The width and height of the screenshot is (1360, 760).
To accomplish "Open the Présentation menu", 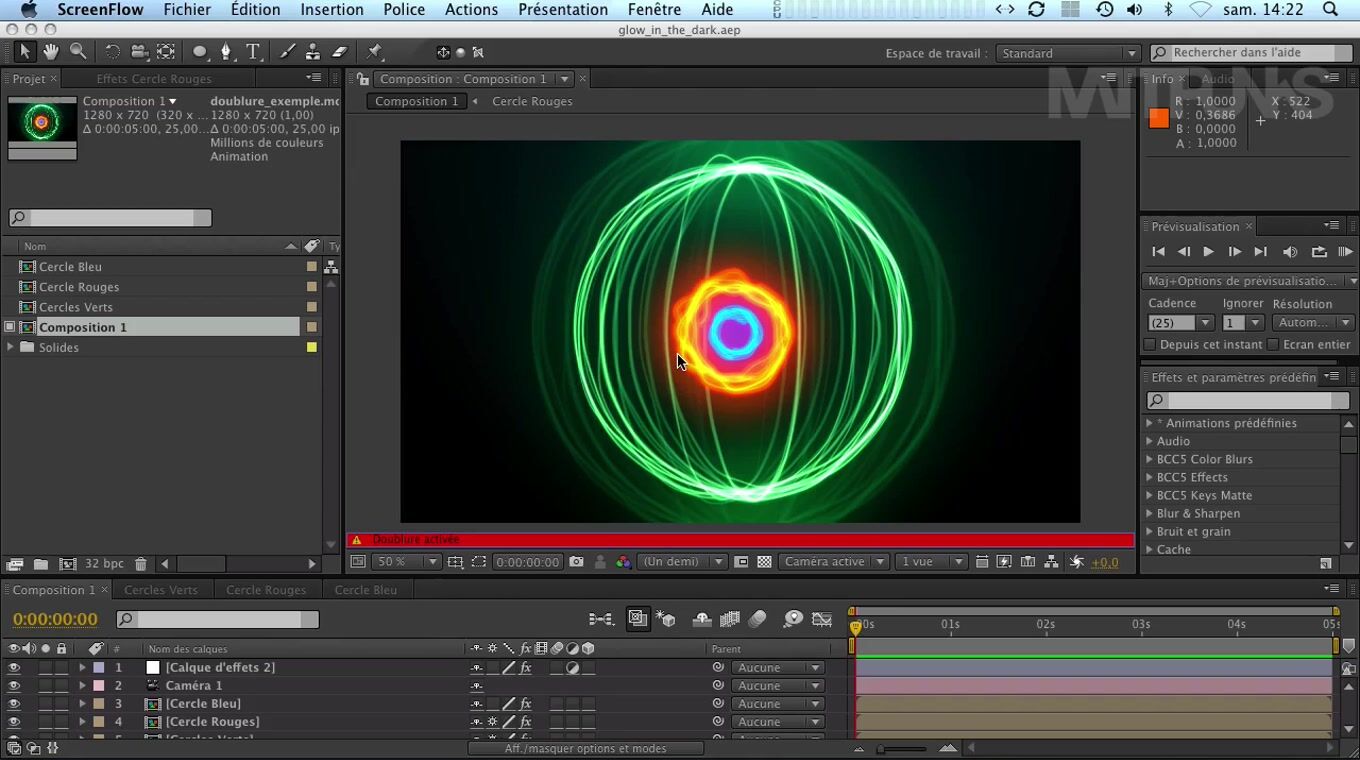I will click(562, 10).
